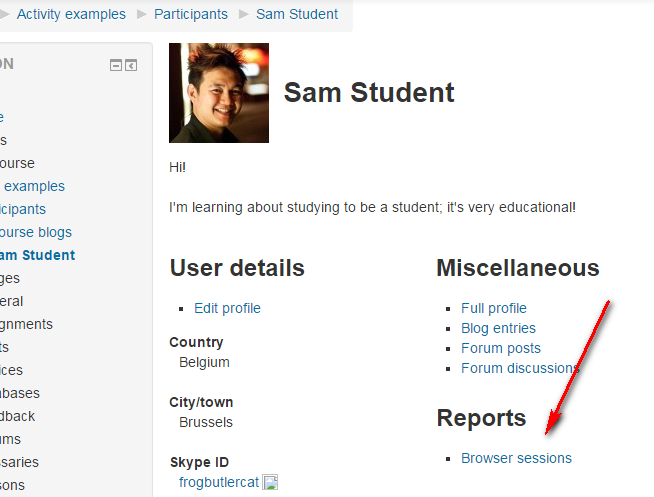Click the Sam Student breadcrumb link

[x=297, y=14]
